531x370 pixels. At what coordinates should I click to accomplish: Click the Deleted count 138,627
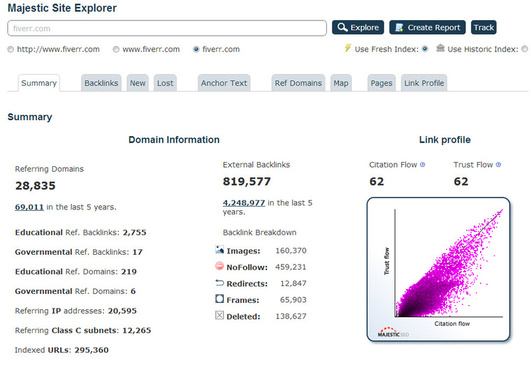291,316
